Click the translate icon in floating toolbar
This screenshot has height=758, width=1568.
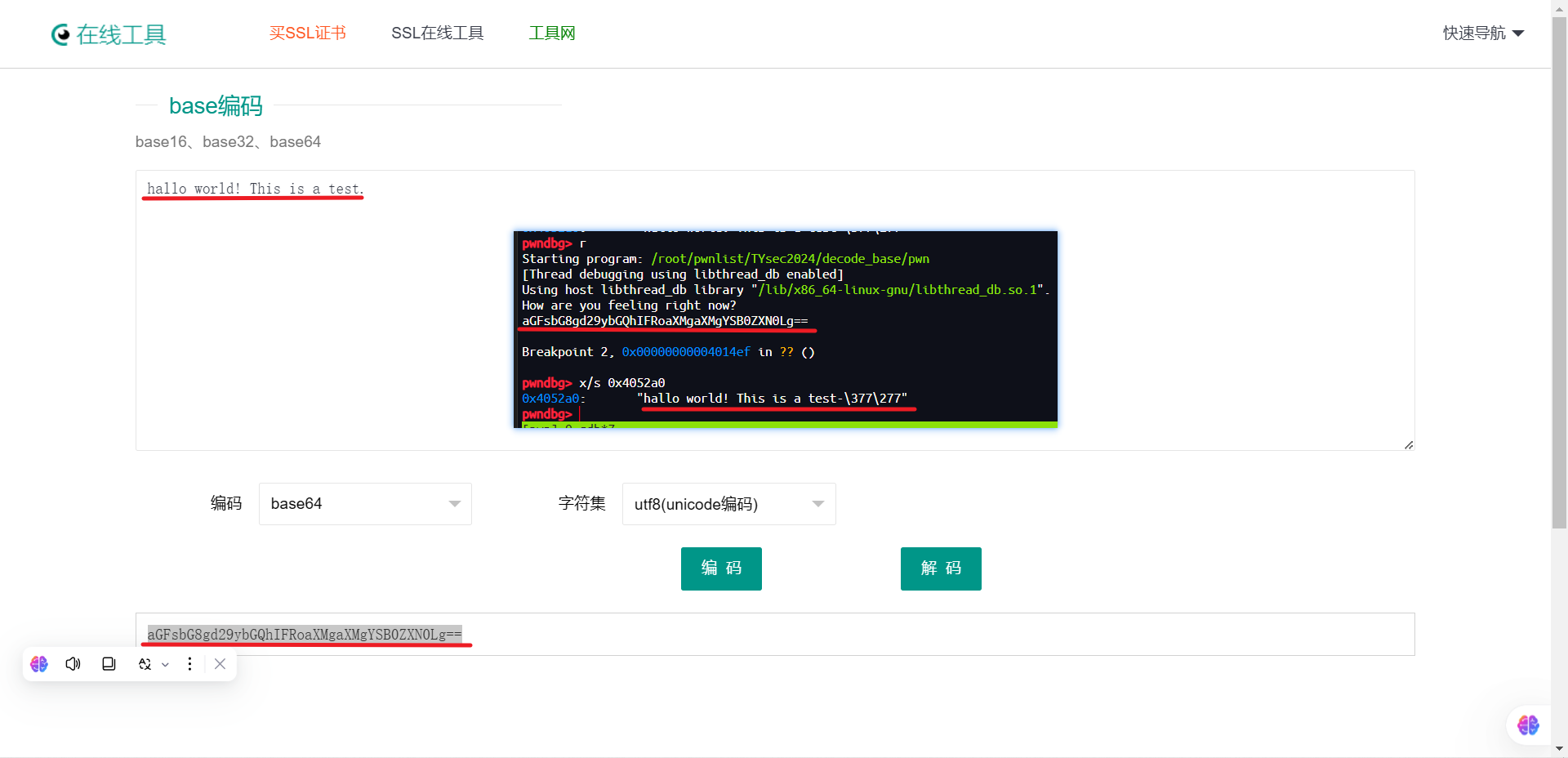pos(145,664)
